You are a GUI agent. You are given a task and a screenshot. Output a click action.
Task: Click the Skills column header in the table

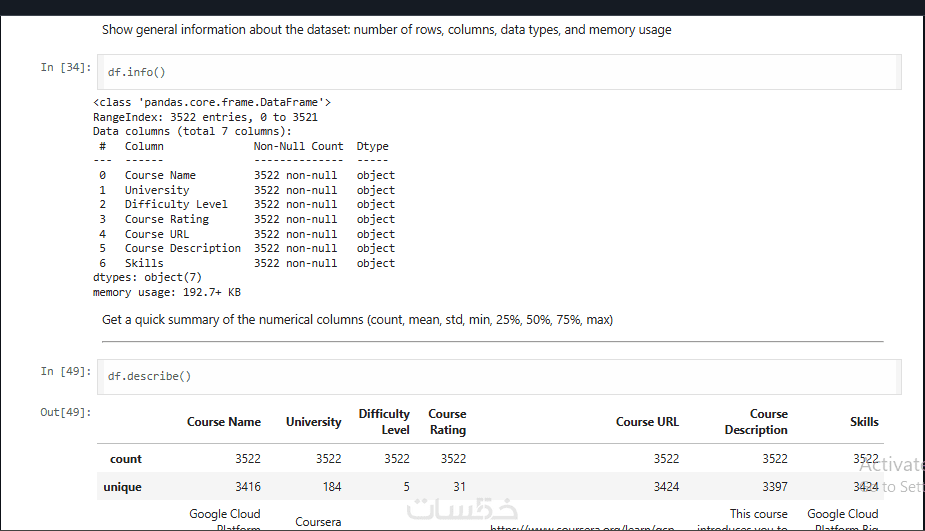click(x=864, y=422)
